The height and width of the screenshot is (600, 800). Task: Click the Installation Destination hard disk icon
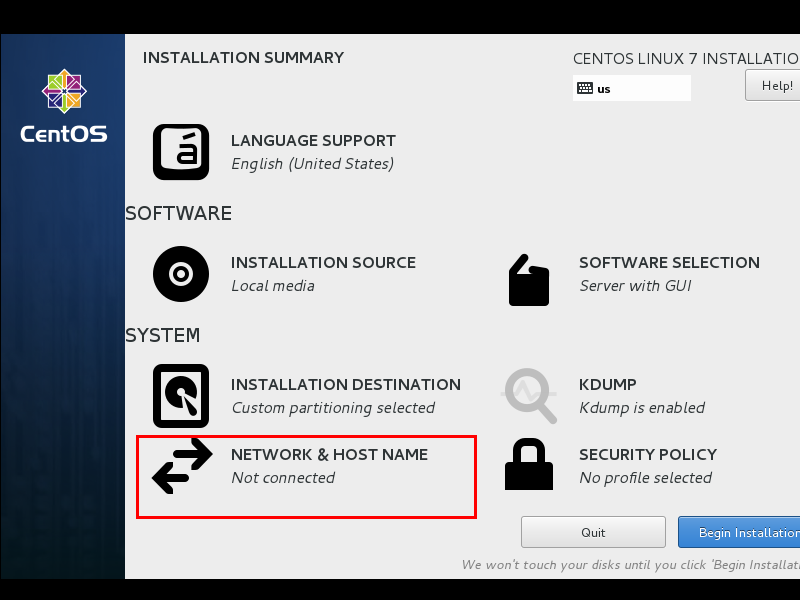pos(181,396)
